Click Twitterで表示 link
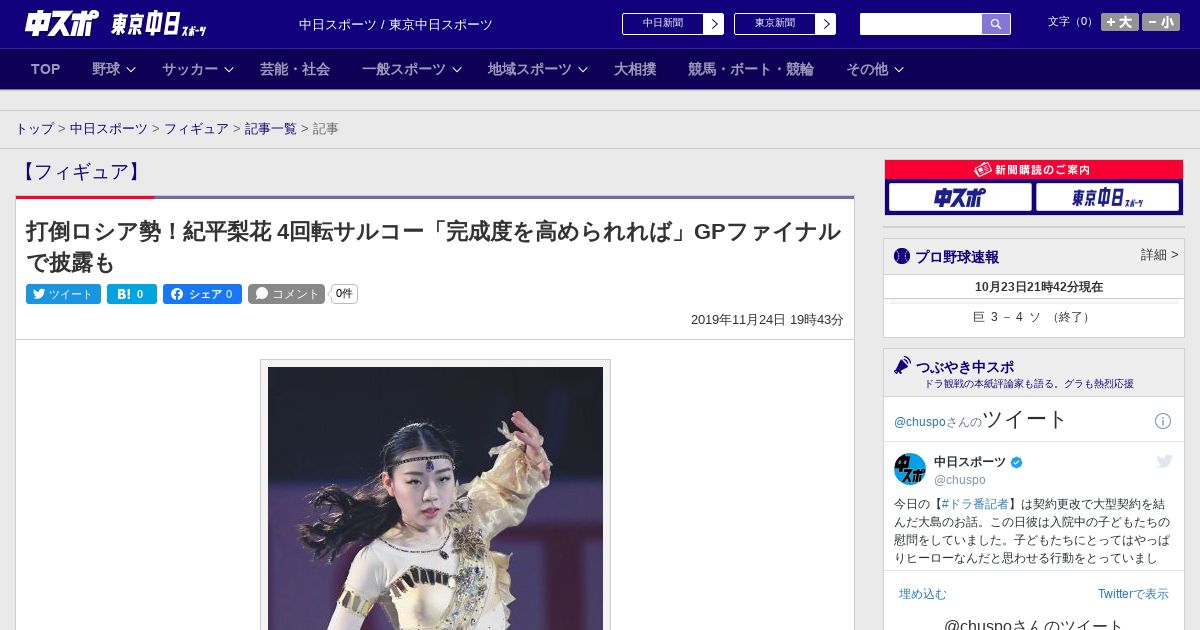Screen dimensions: 1200x630 pyautogui.click(x=1133, y=594)
